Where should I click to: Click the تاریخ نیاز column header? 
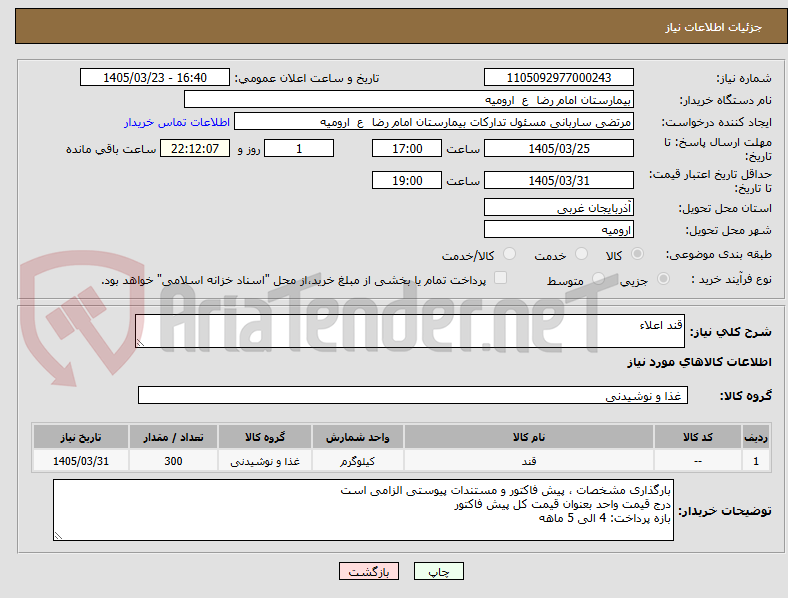click(80, 437)
